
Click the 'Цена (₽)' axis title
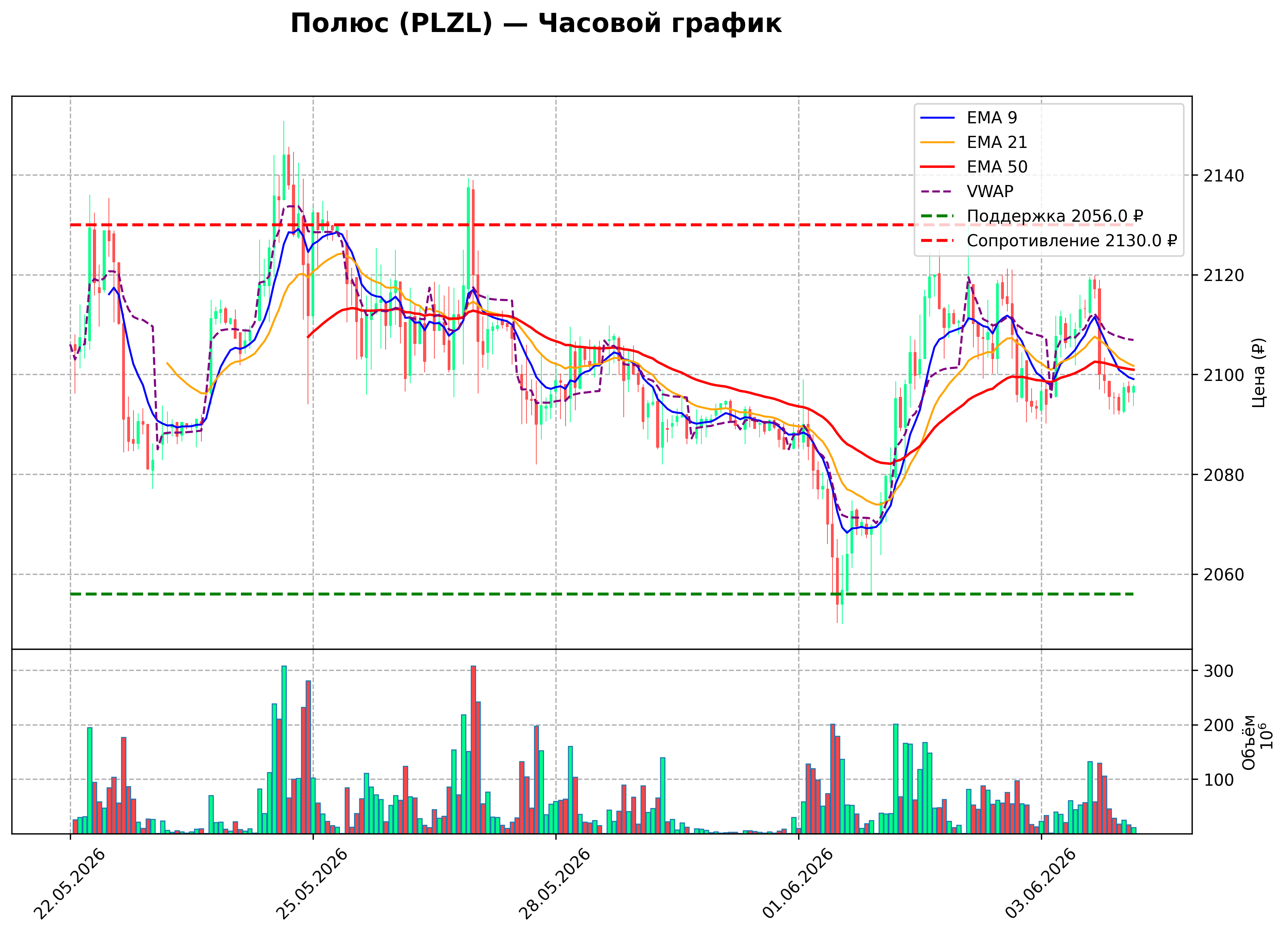(x=1259, y=372)
